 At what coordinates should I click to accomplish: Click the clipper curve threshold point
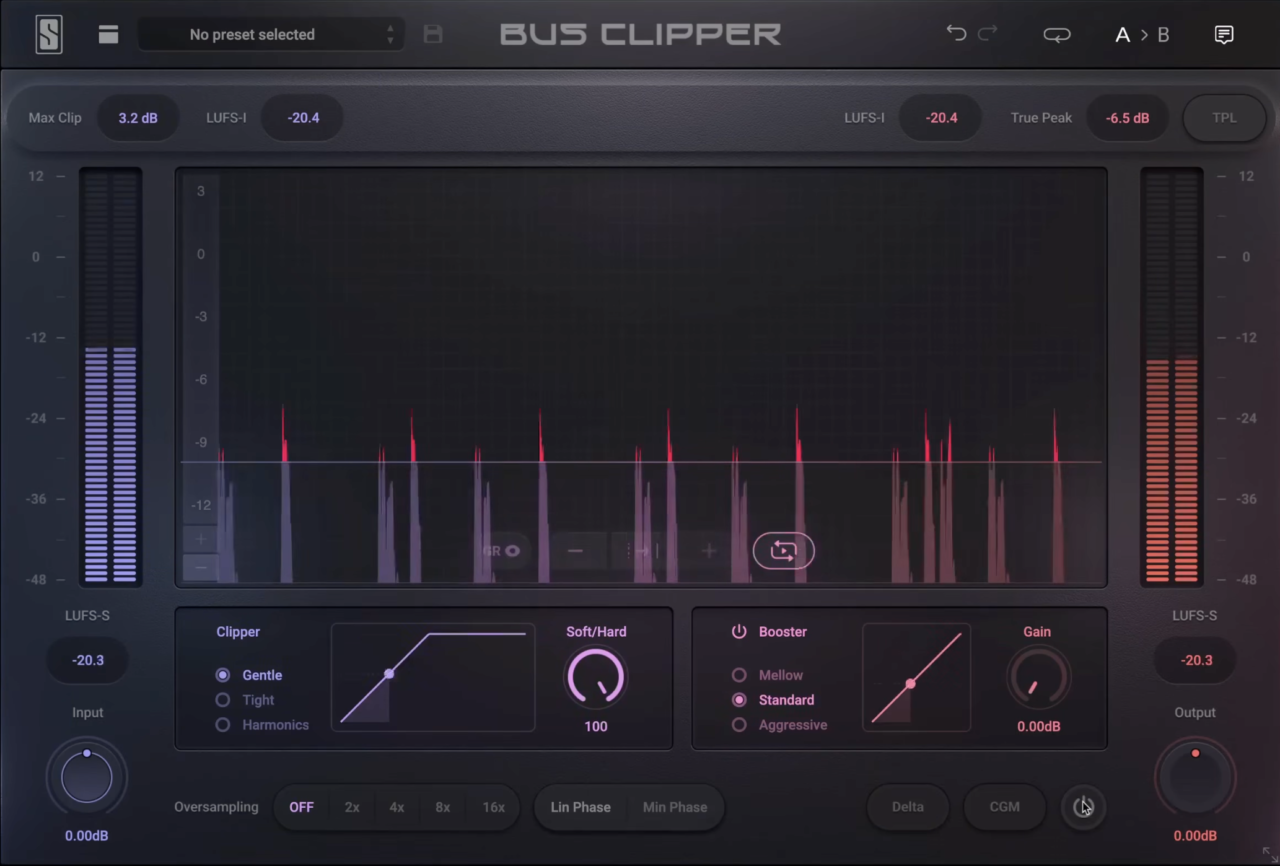(x=389, y=674)
